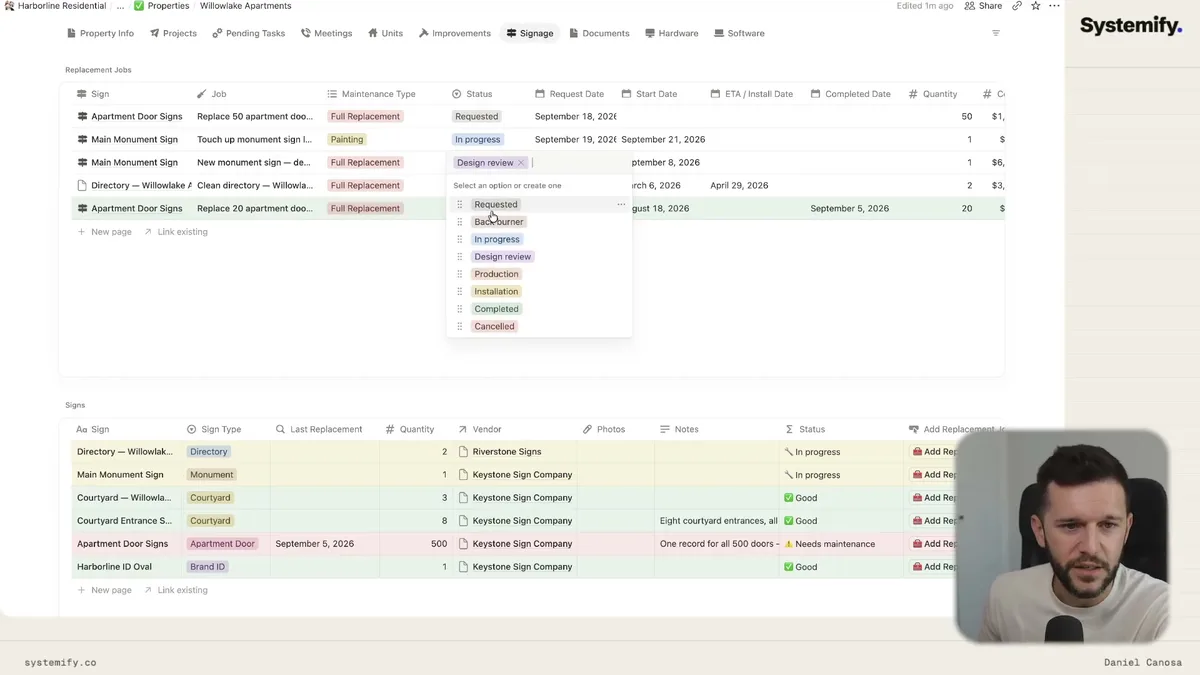The image size is (1200, 675).
Task: Switch to the Projects tab
Action: pyautogui.click(x=173, y=33)
